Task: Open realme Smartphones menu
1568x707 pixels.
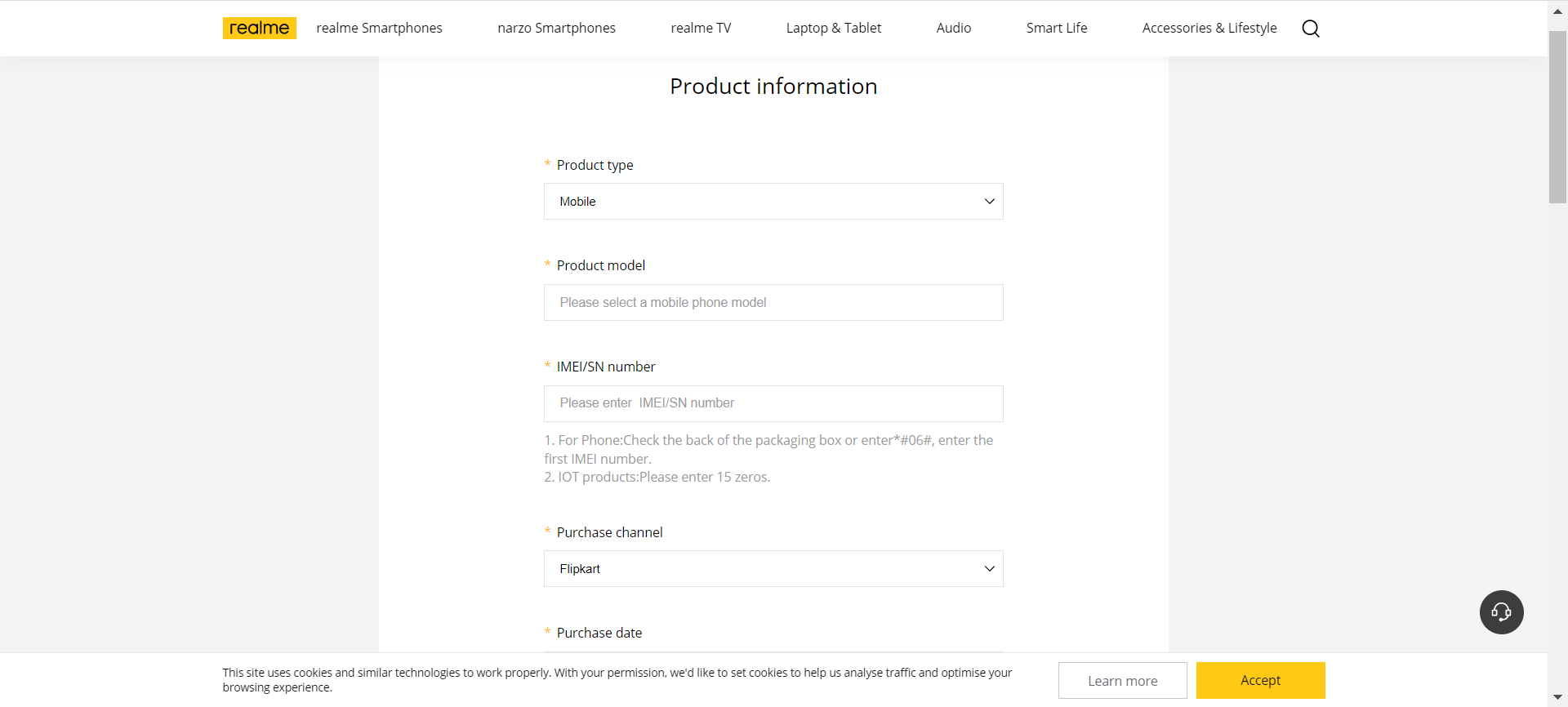Action: (379, 28)
